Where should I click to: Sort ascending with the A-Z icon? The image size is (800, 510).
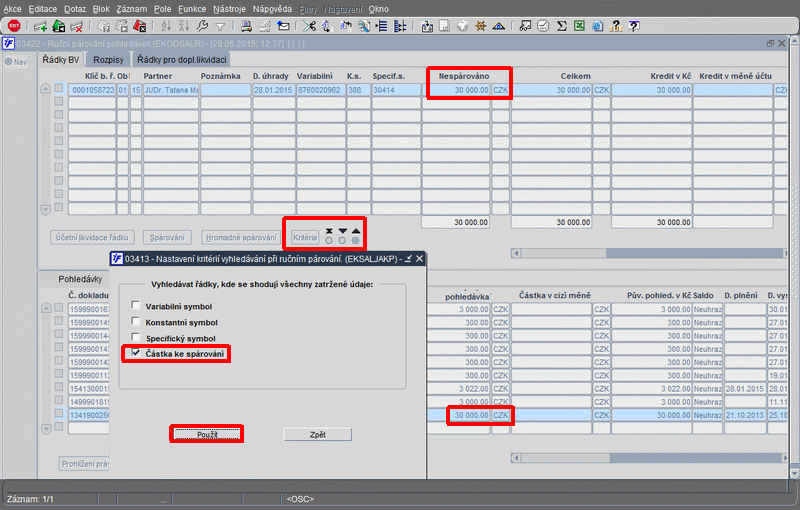coord(166,26)
